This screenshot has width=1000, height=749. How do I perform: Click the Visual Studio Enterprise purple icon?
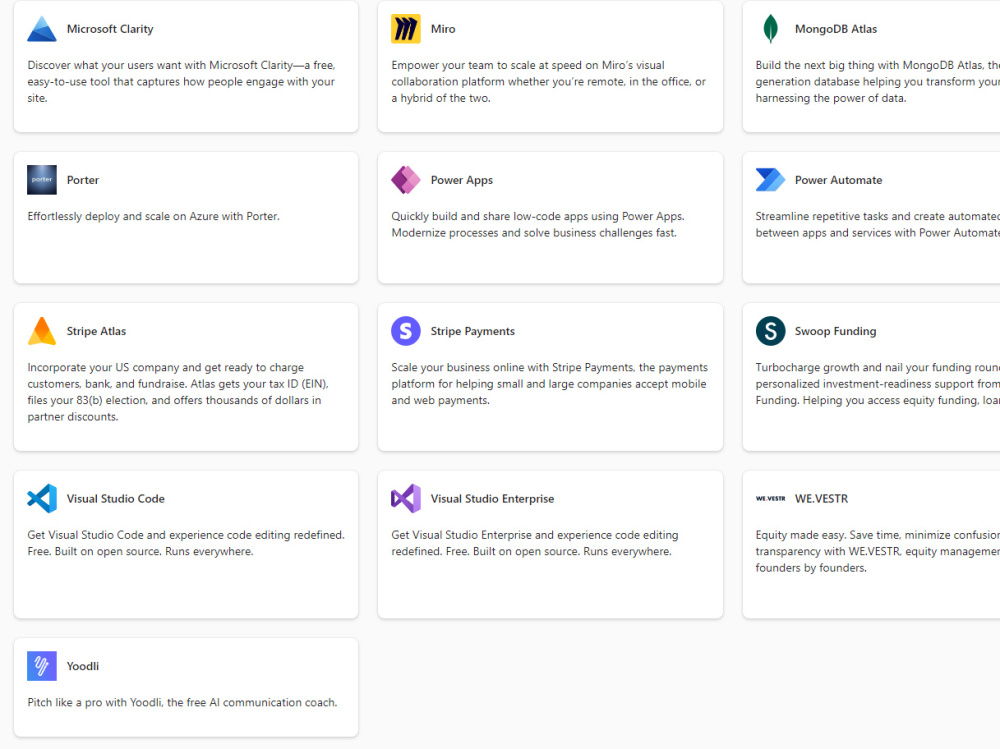click(406, 499)
